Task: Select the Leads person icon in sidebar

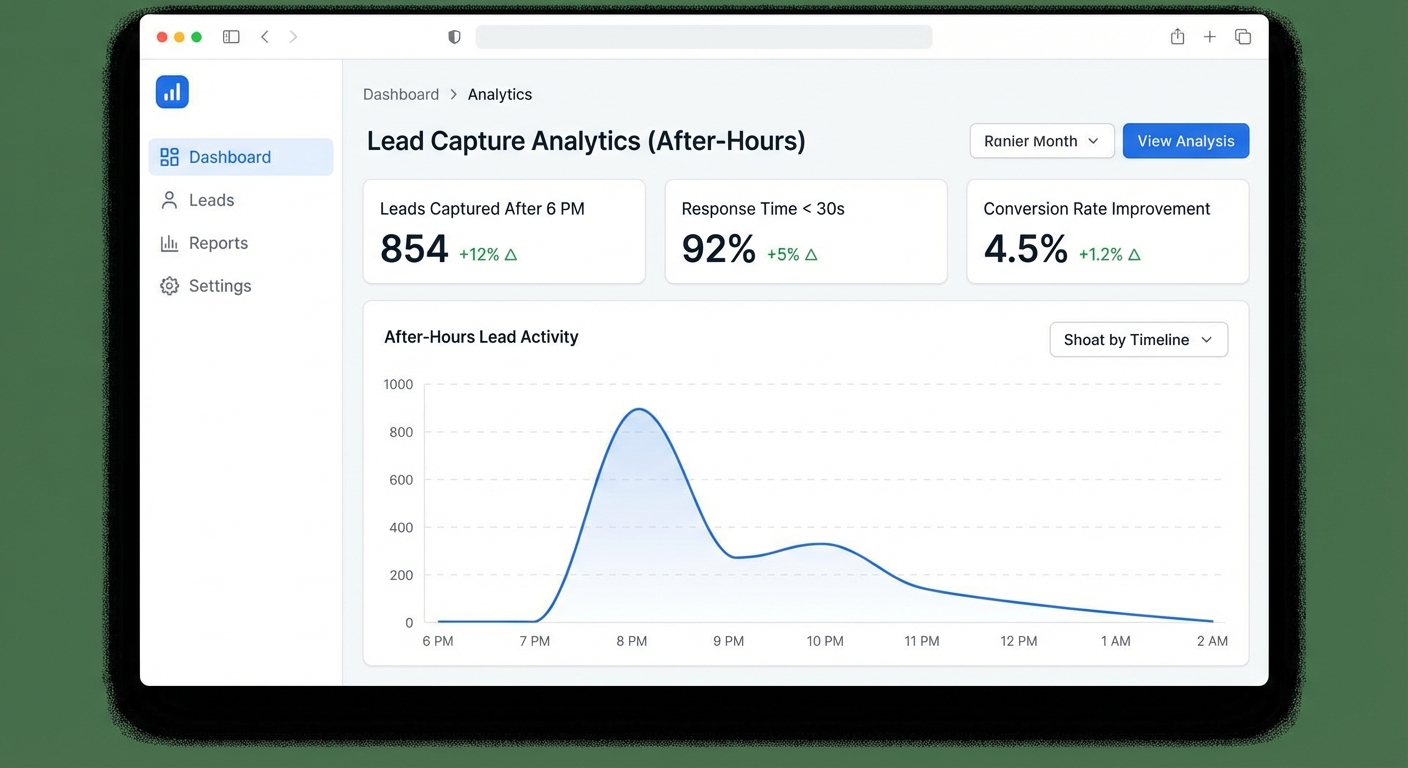Action: (168, 200)
